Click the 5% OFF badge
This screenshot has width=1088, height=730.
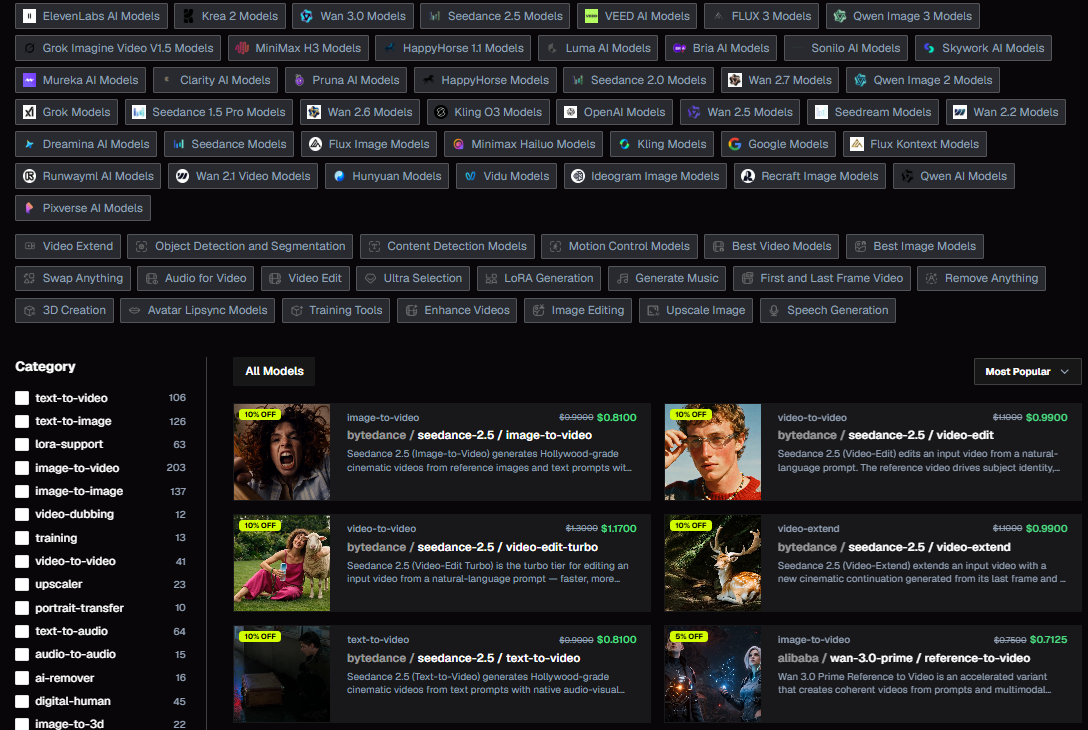pos(689,636)
